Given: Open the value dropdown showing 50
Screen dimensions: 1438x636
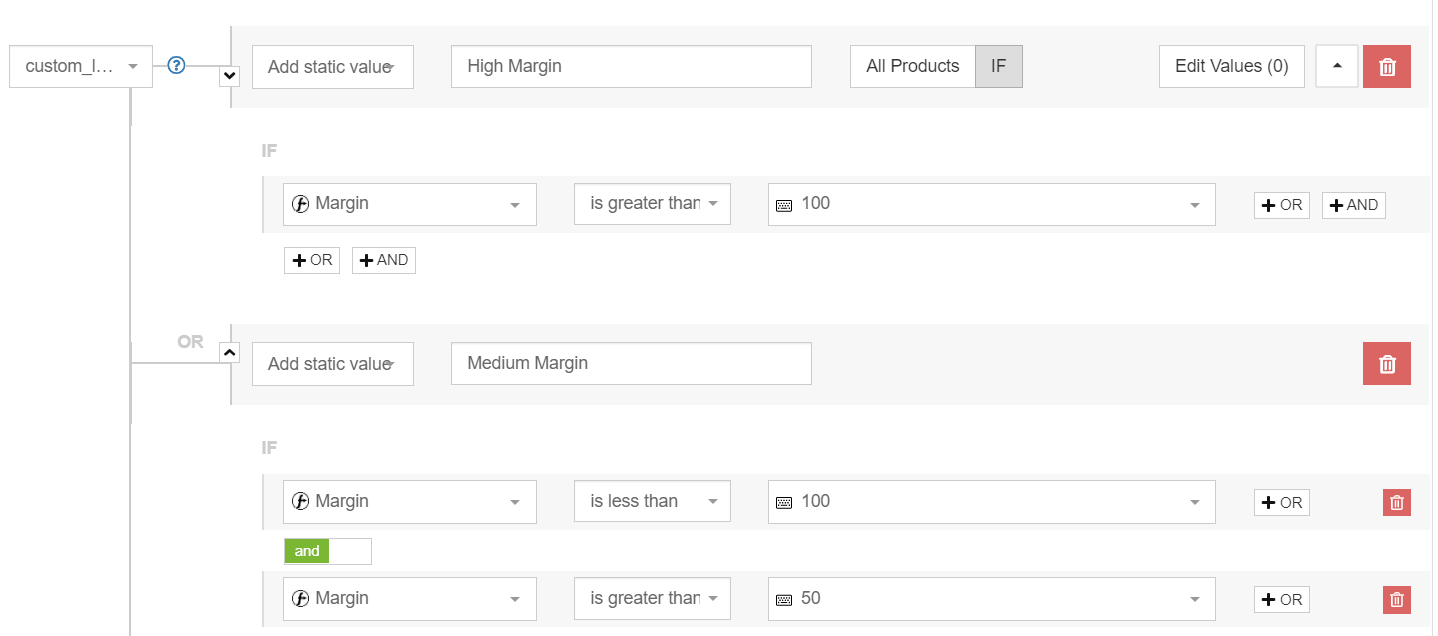Looking at the screenshot, I should point(992,599).
